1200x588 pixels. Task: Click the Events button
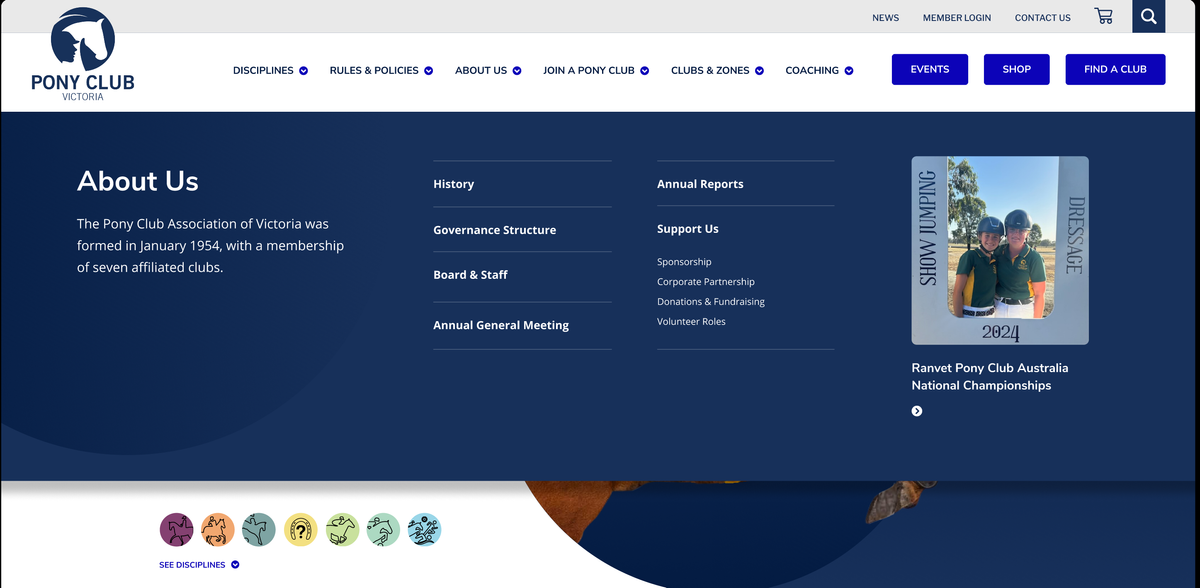[929, 69]
